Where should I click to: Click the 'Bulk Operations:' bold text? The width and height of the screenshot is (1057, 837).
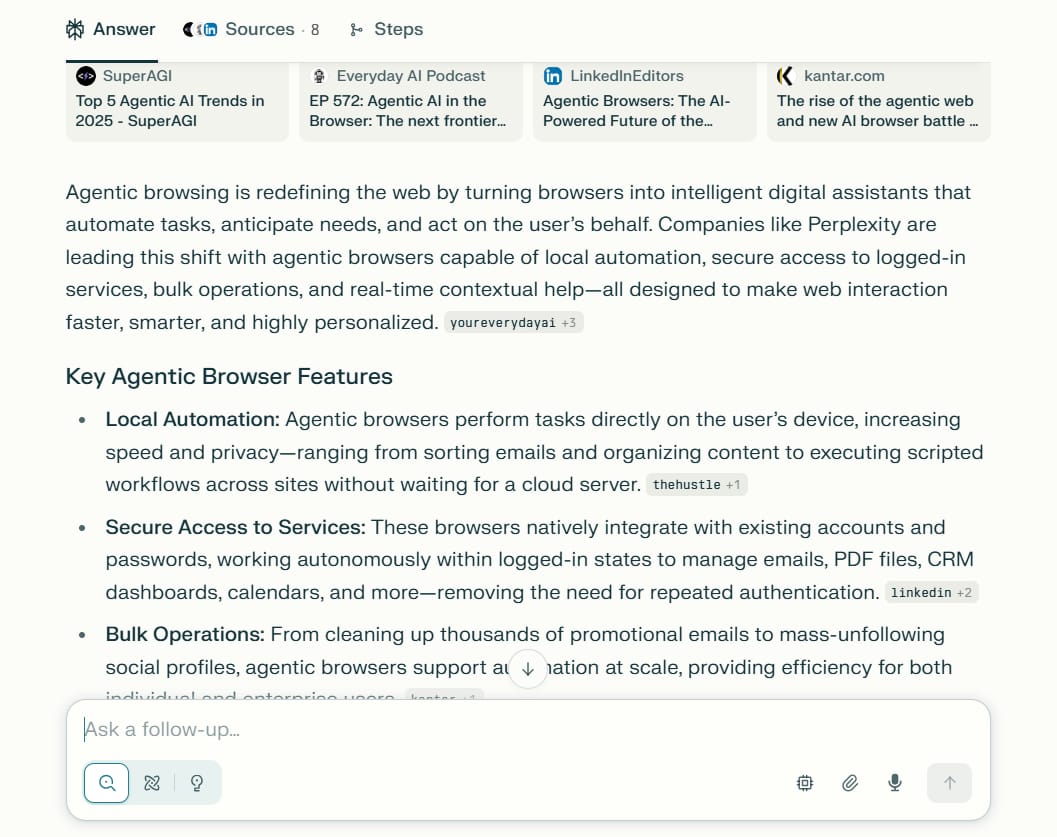coord(185,635)
